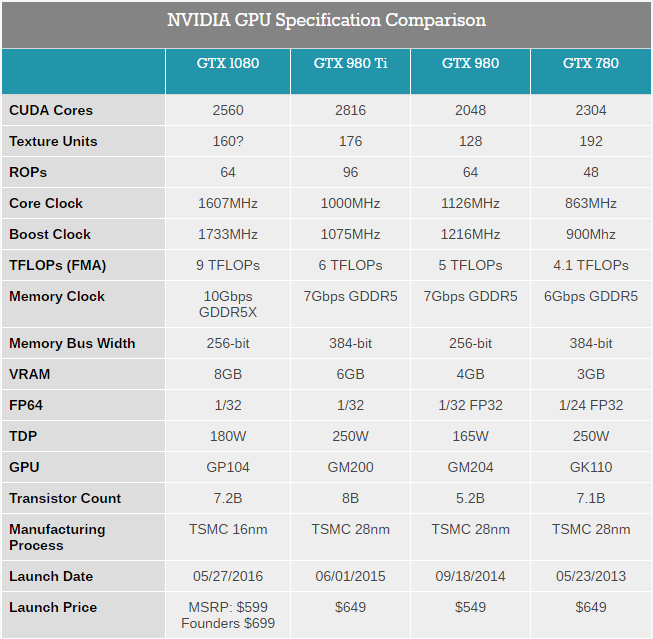Select the GK110 GPU cell
The image size is (653, 639).
tap(591, 467)
